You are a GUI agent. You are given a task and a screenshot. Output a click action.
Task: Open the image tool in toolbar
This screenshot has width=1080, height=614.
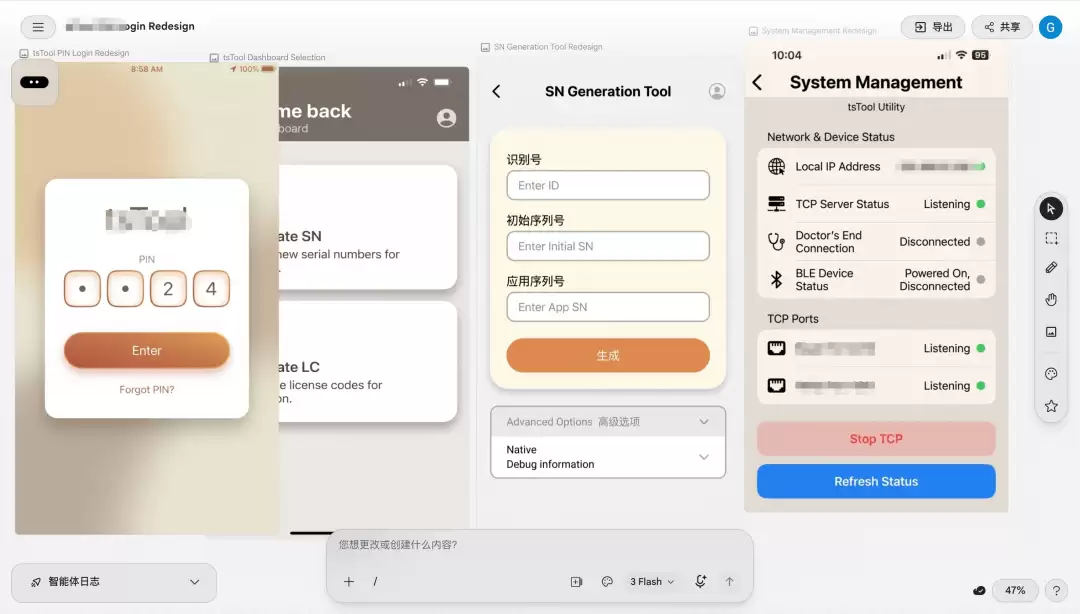1051,332
